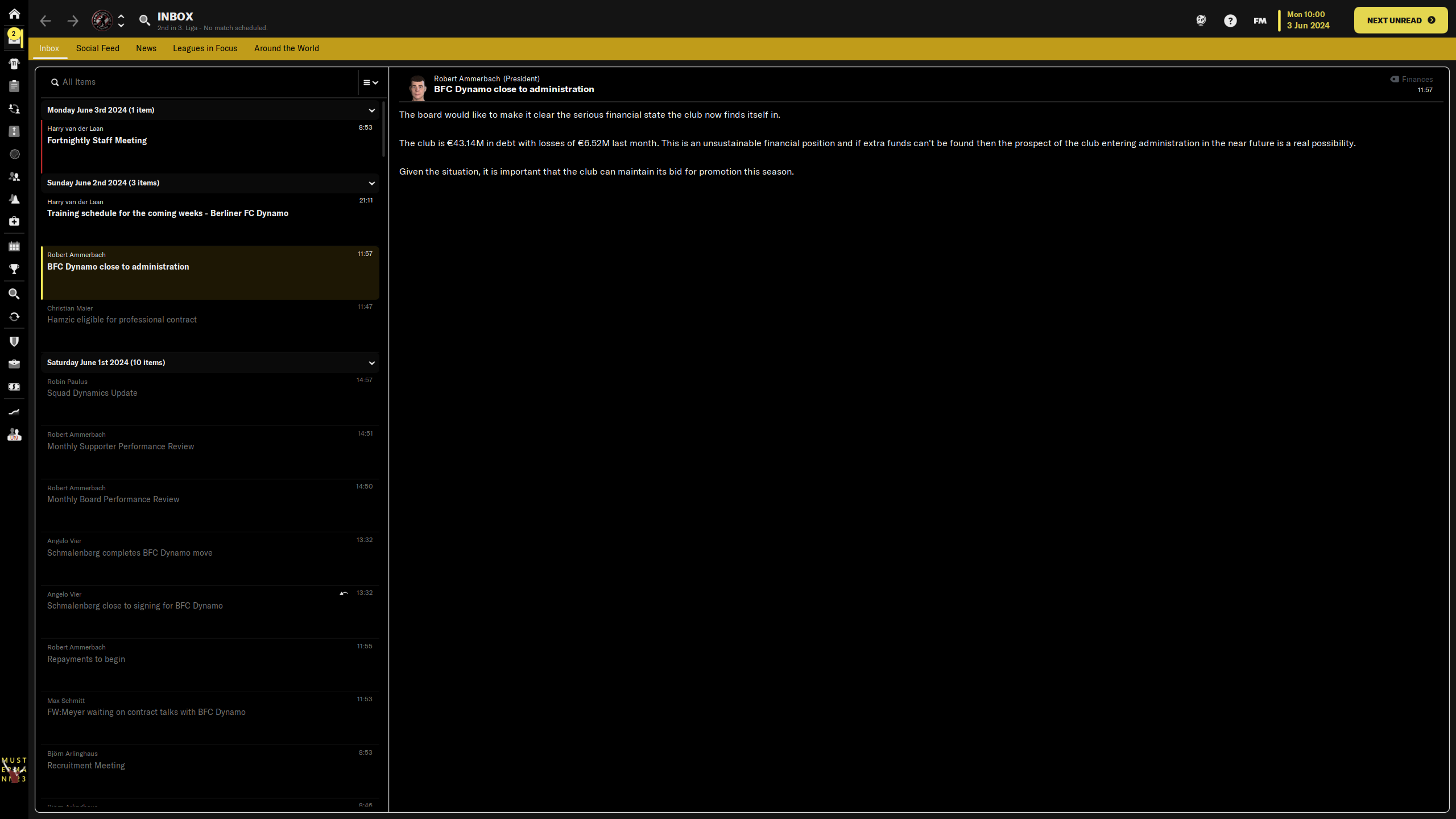This screenshot has height=819, width=1456.
Task: Open the competitions trophy icon
Action: click(14, 269)
